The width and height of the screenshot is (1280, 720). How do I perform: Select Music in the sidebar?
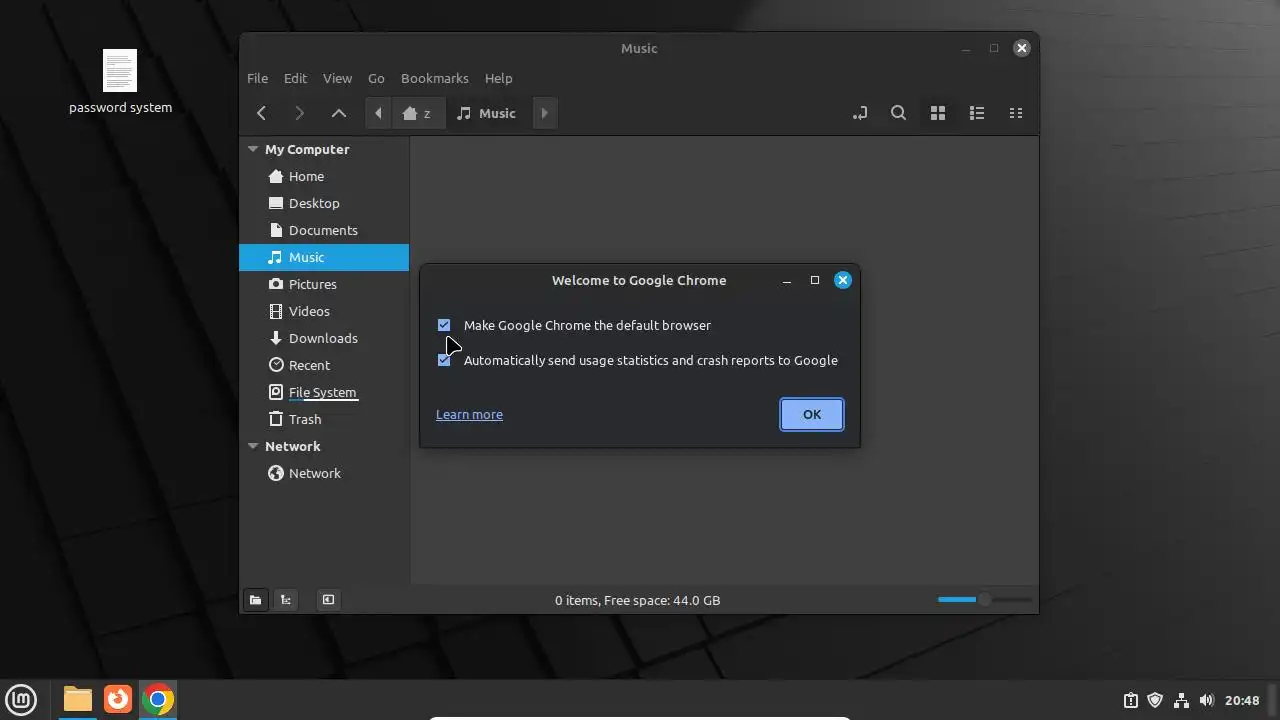(324, 257)
